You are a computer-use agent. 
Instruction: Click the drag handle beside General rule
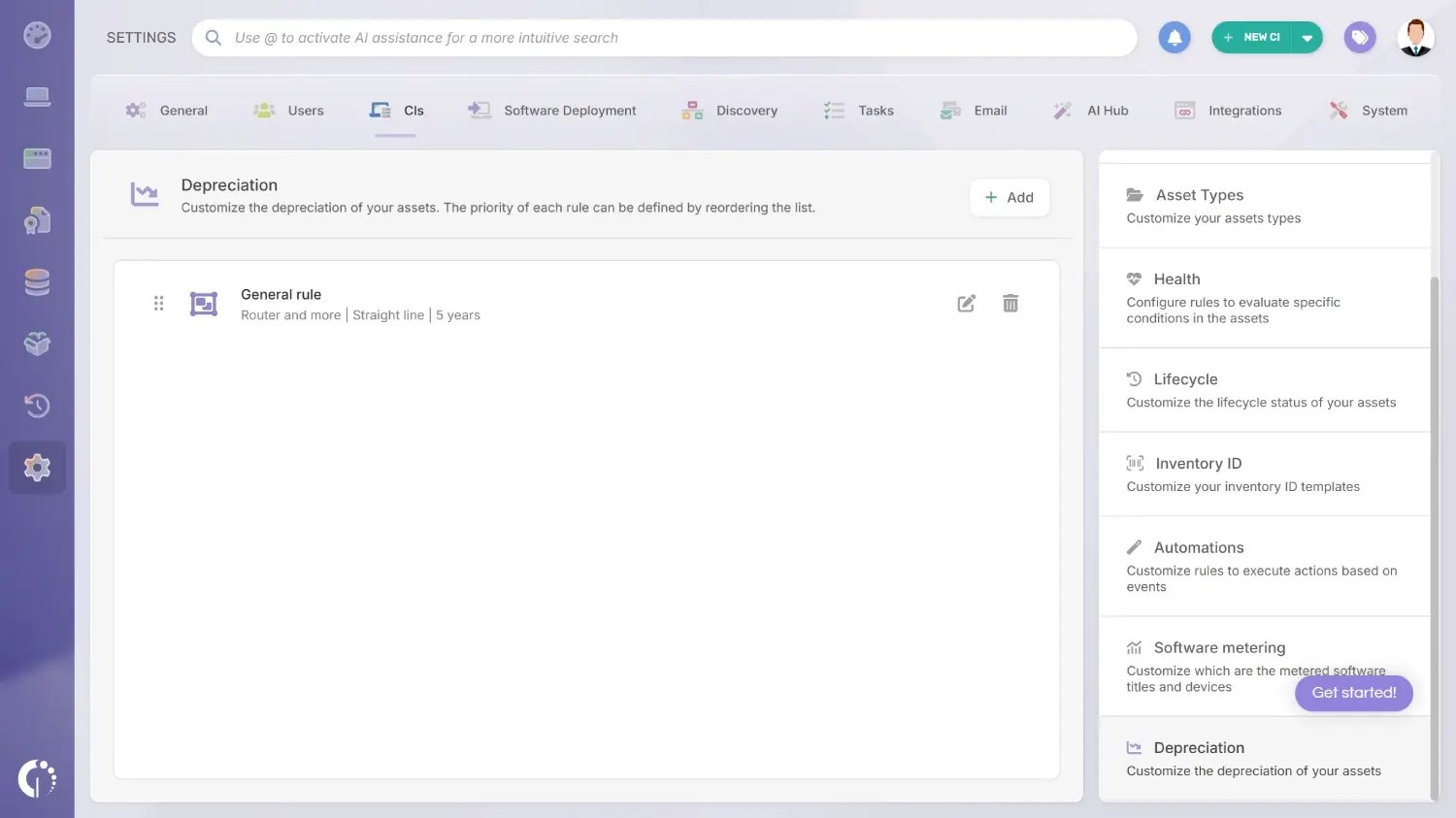tap(158, 304)
